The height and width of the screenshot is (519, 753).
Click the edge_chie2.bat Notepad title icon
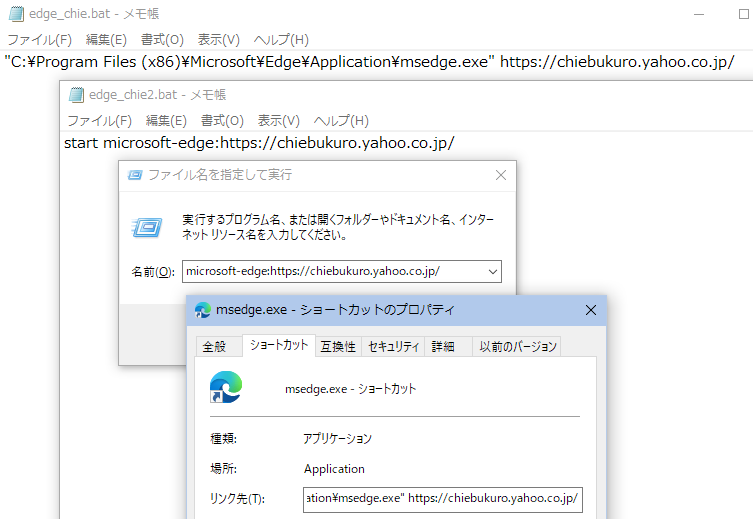click(x=76, y=95)
